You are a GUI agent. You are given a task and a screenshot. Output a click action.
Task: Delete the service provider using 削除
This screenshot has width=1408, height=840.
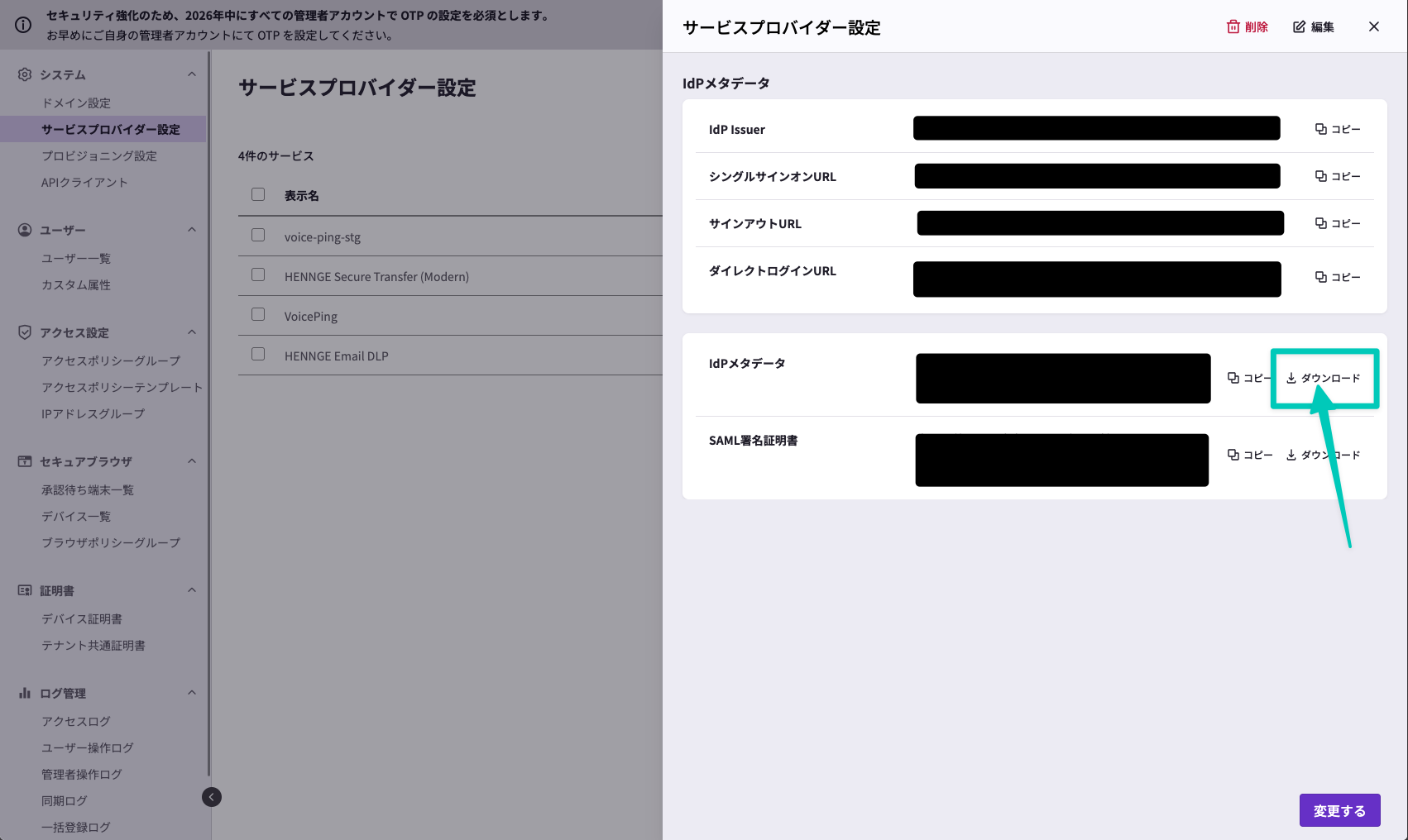[1248, 27]
